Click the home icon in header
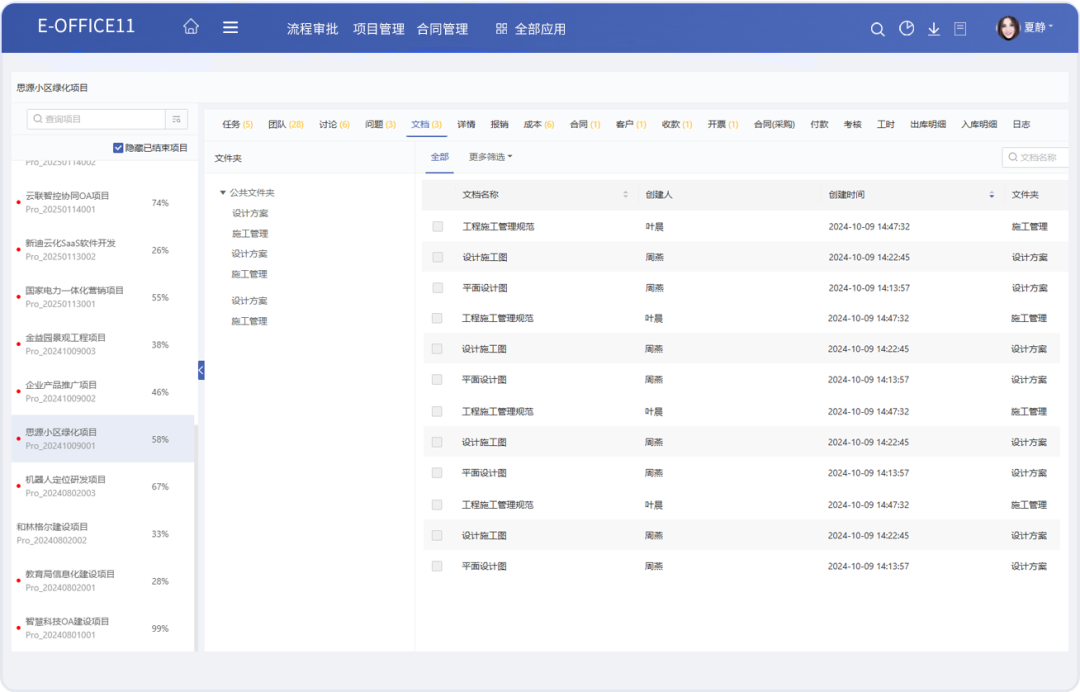This screenshot has width=1080, height=692. (x=191, y=28)
